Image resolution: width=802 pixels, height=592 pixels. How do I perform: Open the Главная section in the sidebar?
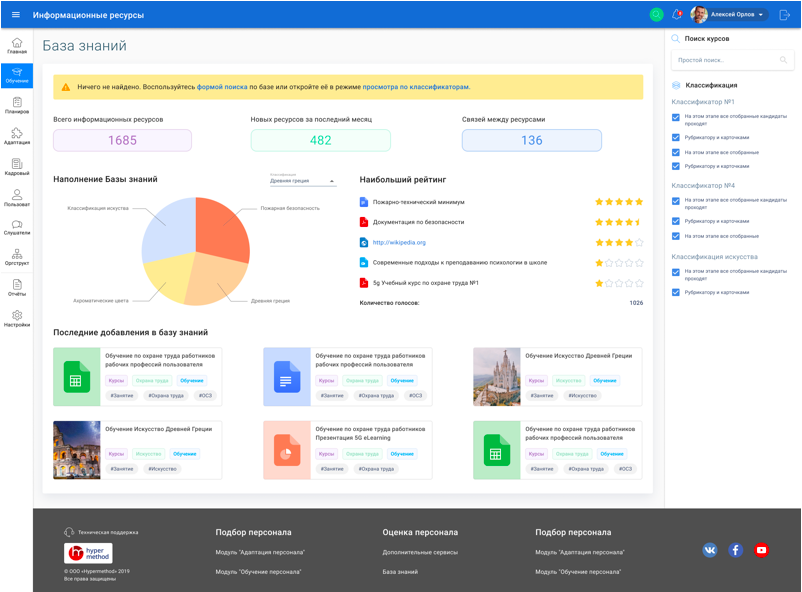point(15,47)
